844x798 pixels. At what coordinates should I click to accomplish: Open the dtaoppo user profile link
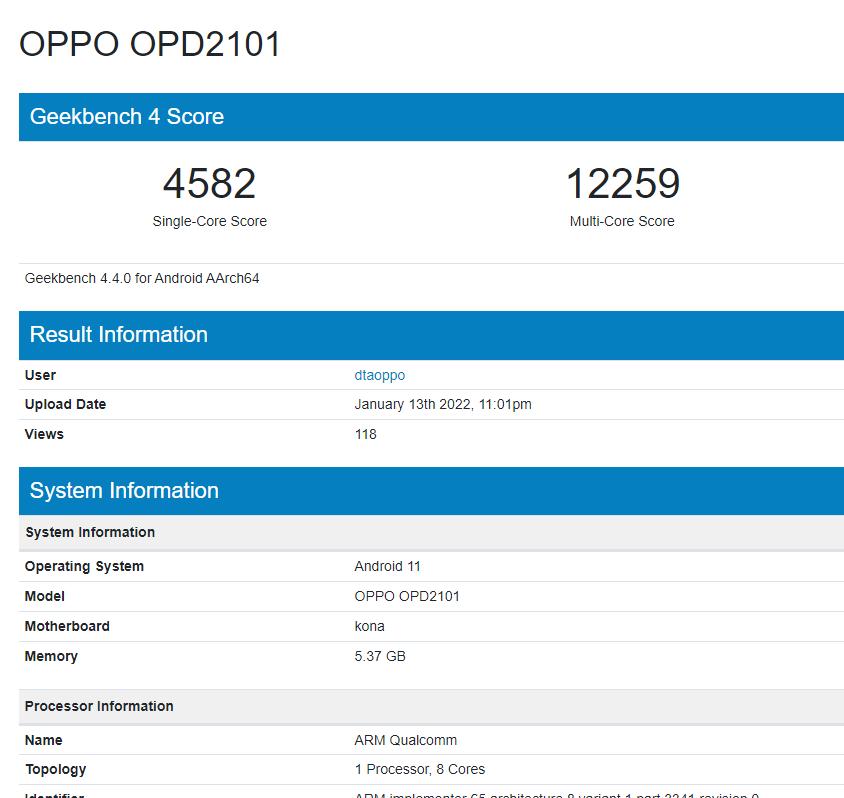(x=379, y=375)
